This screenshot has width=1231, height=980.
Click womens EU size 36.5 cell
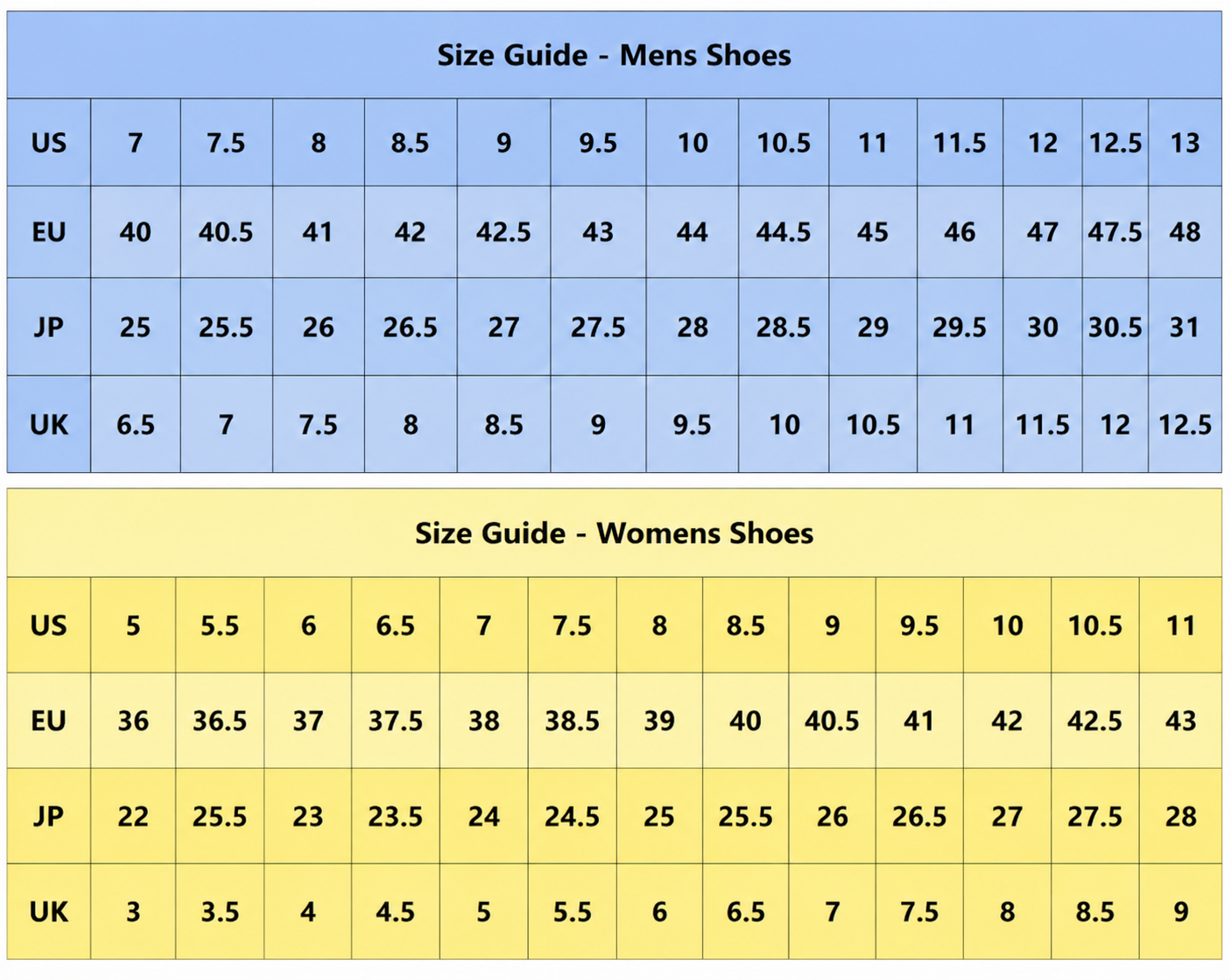click(x=220, y=721)
